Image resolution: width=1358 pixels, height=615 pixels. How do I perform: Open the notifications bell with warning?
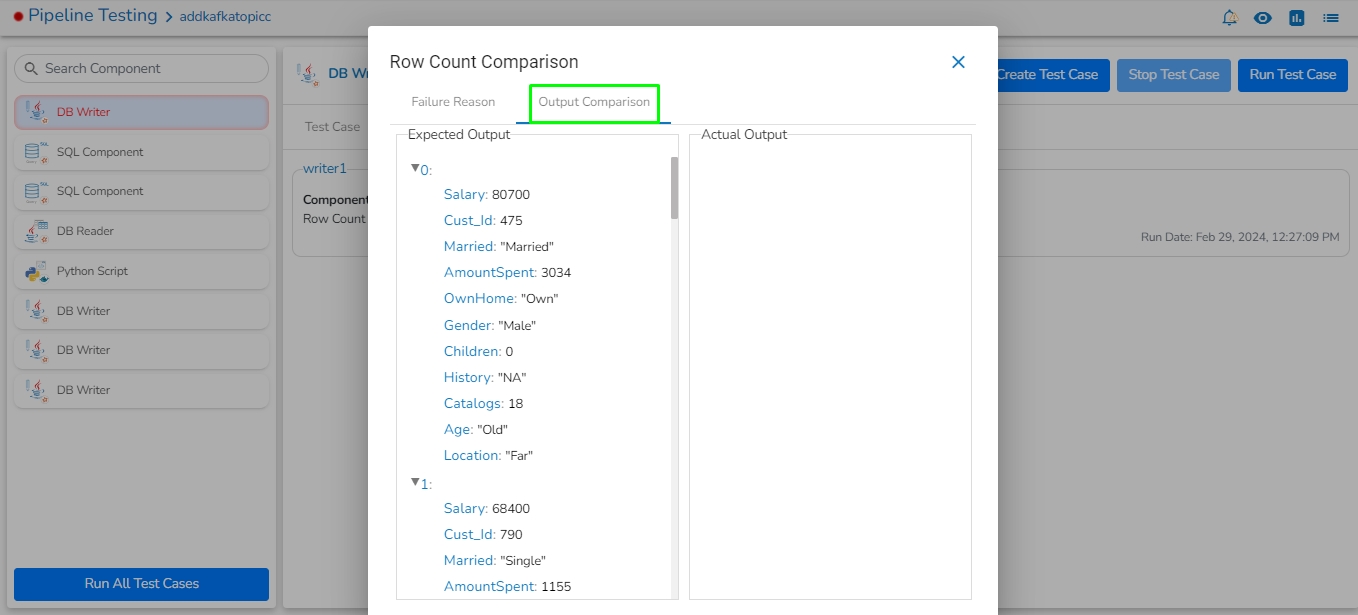click(1230, 18)
